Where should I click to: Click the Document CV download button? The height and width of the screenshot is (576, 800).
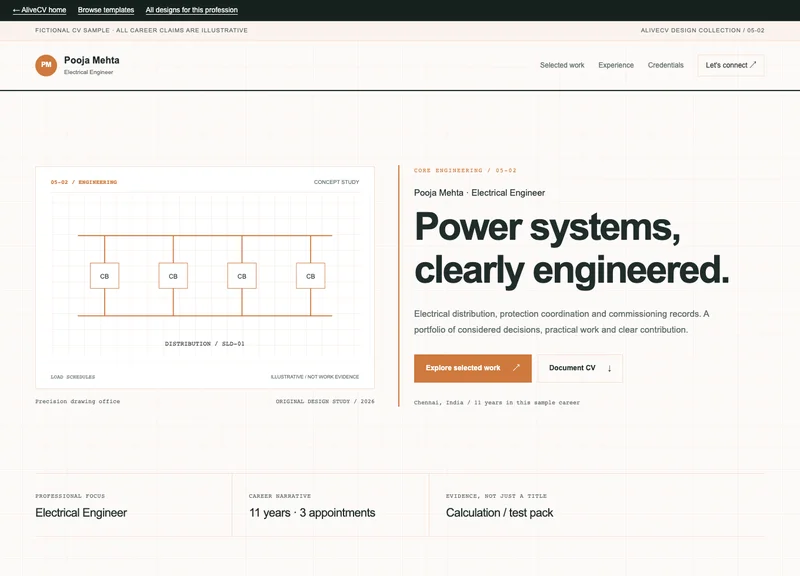click(x=580, y=368)
